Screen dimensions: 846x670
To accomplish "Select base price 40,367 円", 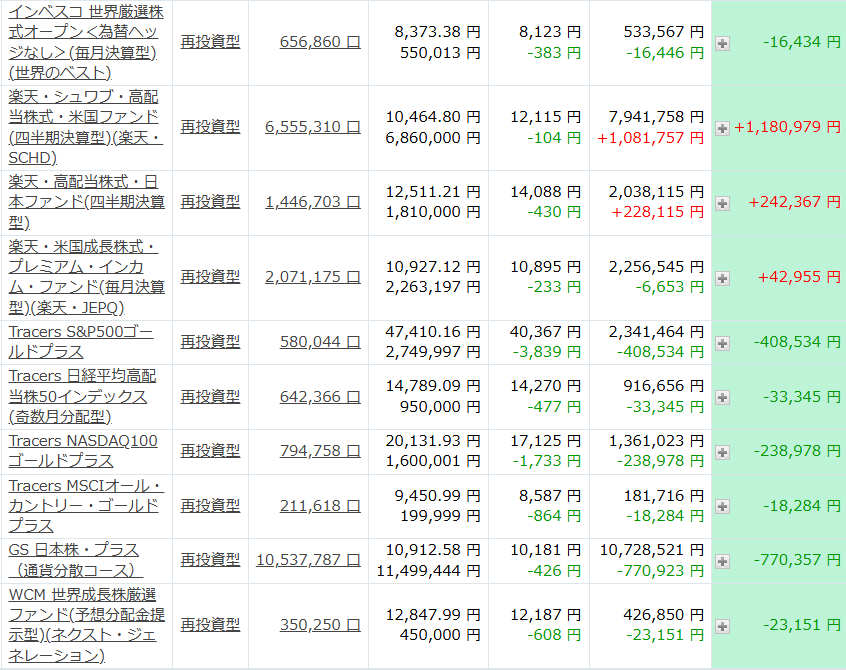I will coord(545,331).
